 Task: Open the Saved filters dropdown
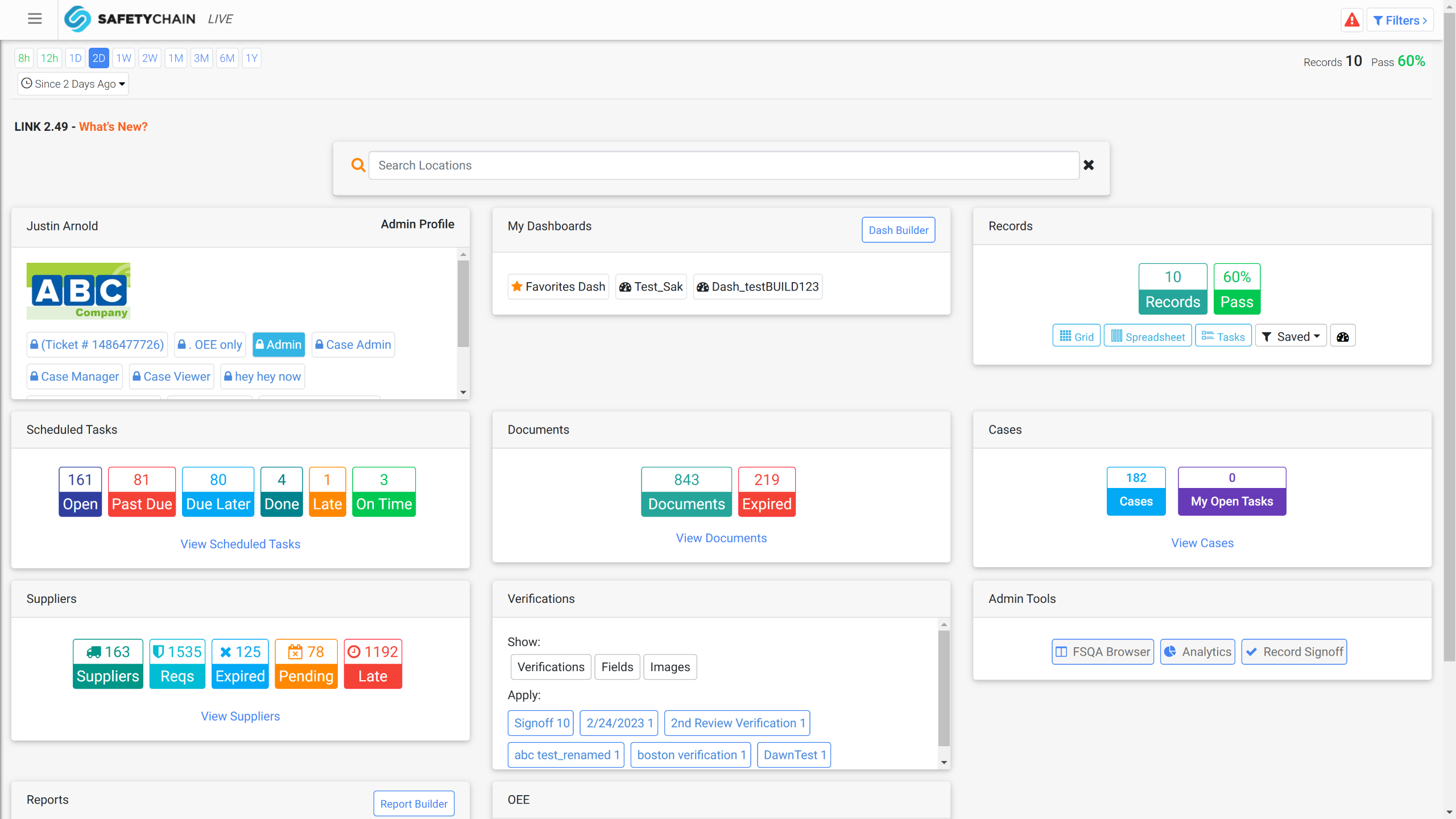click(1290, 337)
